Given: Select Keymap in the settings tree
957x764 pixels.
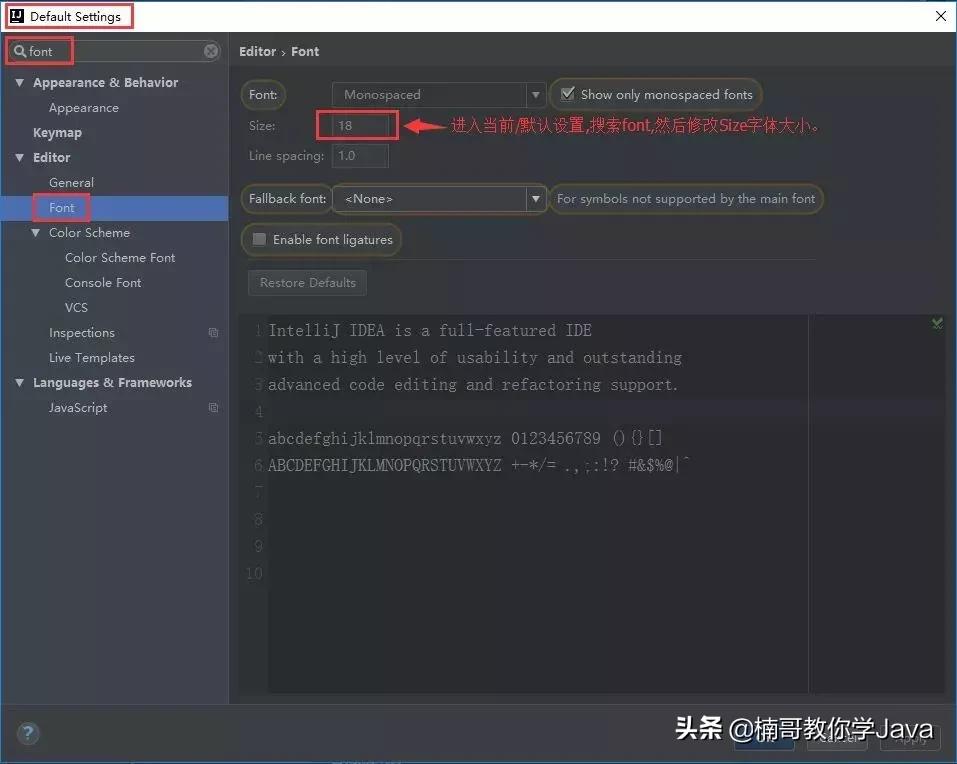Looking at the screenshot, I should (x=57, y=132).
